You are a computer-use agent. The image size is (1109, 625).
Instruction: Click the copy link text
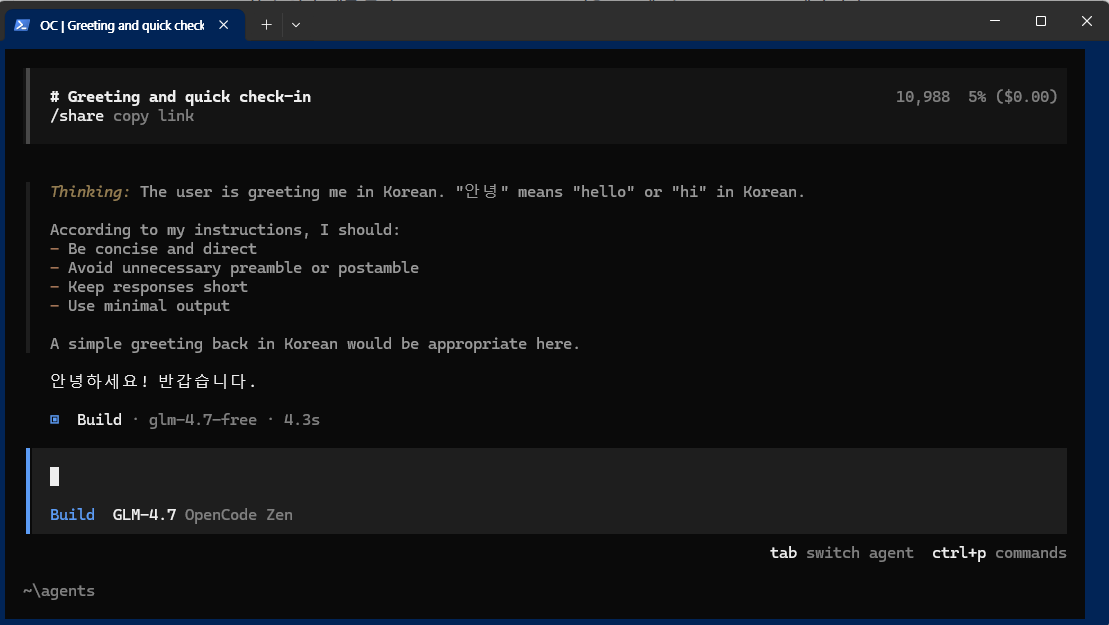(153, 116)
